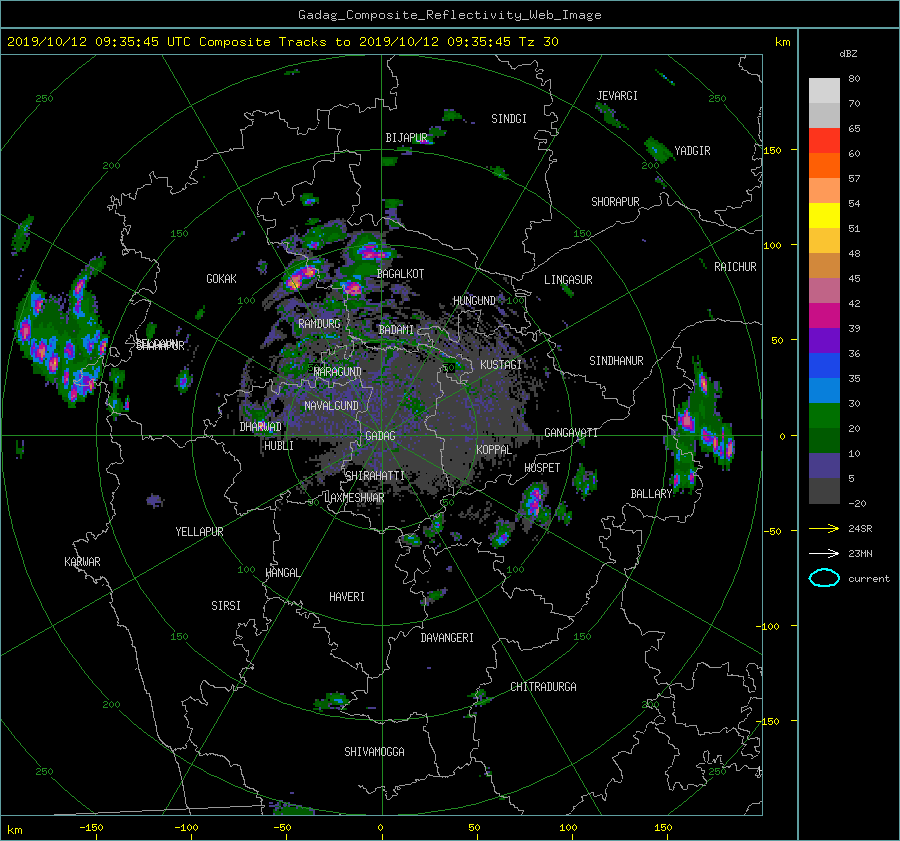The height and width of the screenshot is (841, 900).
Task: Select the KARWAR coastal label
Action: coord(82,562)
